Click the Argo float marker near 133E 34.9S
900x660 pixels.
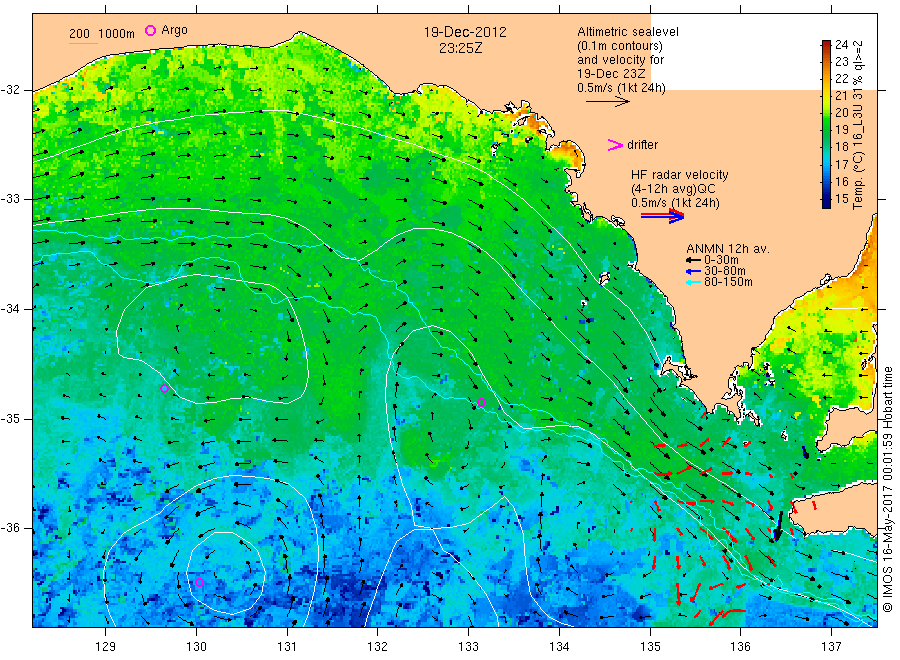click(x=482, y=403)
